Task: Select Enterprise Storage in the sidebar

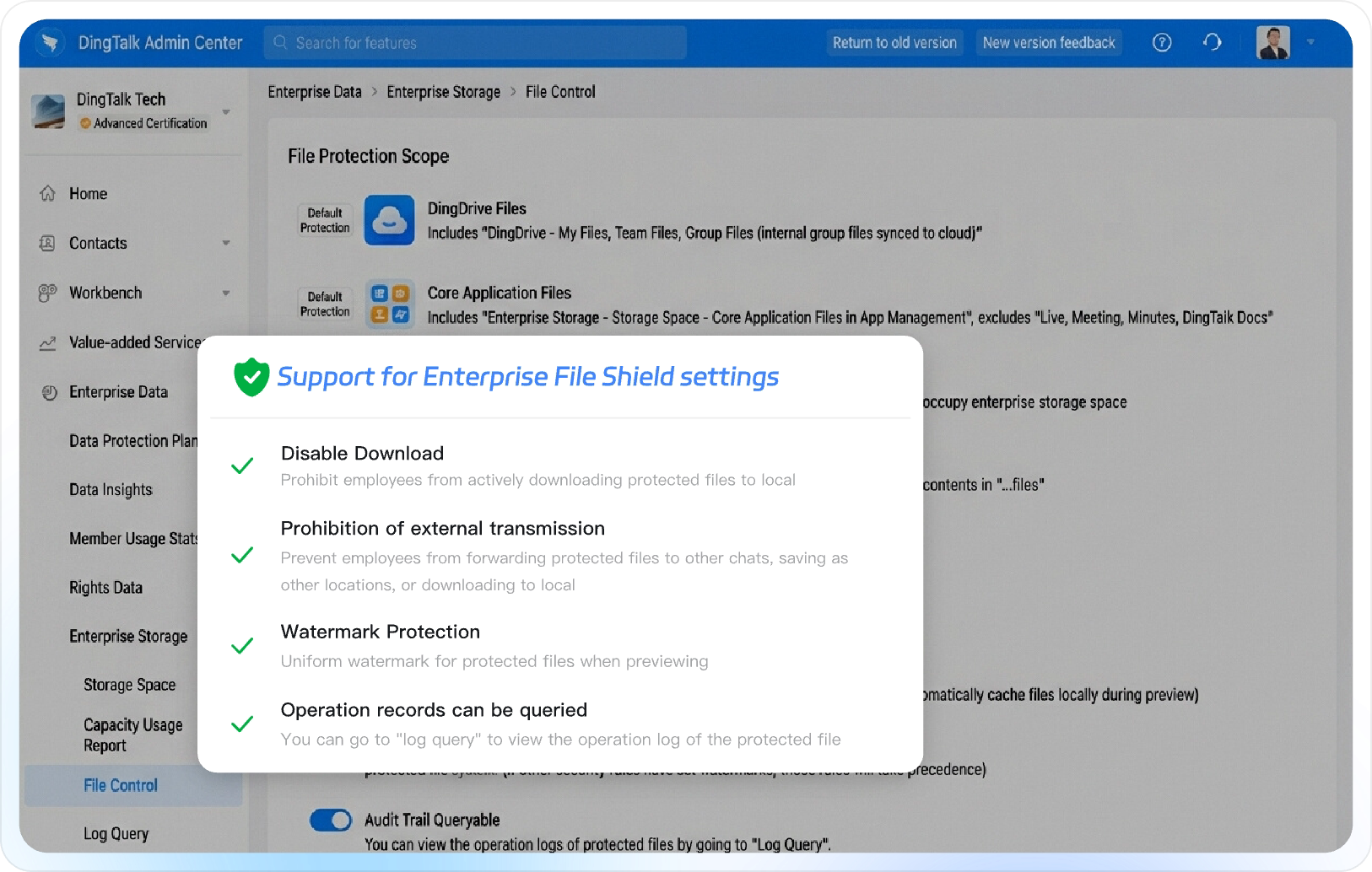Action: click(128, 637)
